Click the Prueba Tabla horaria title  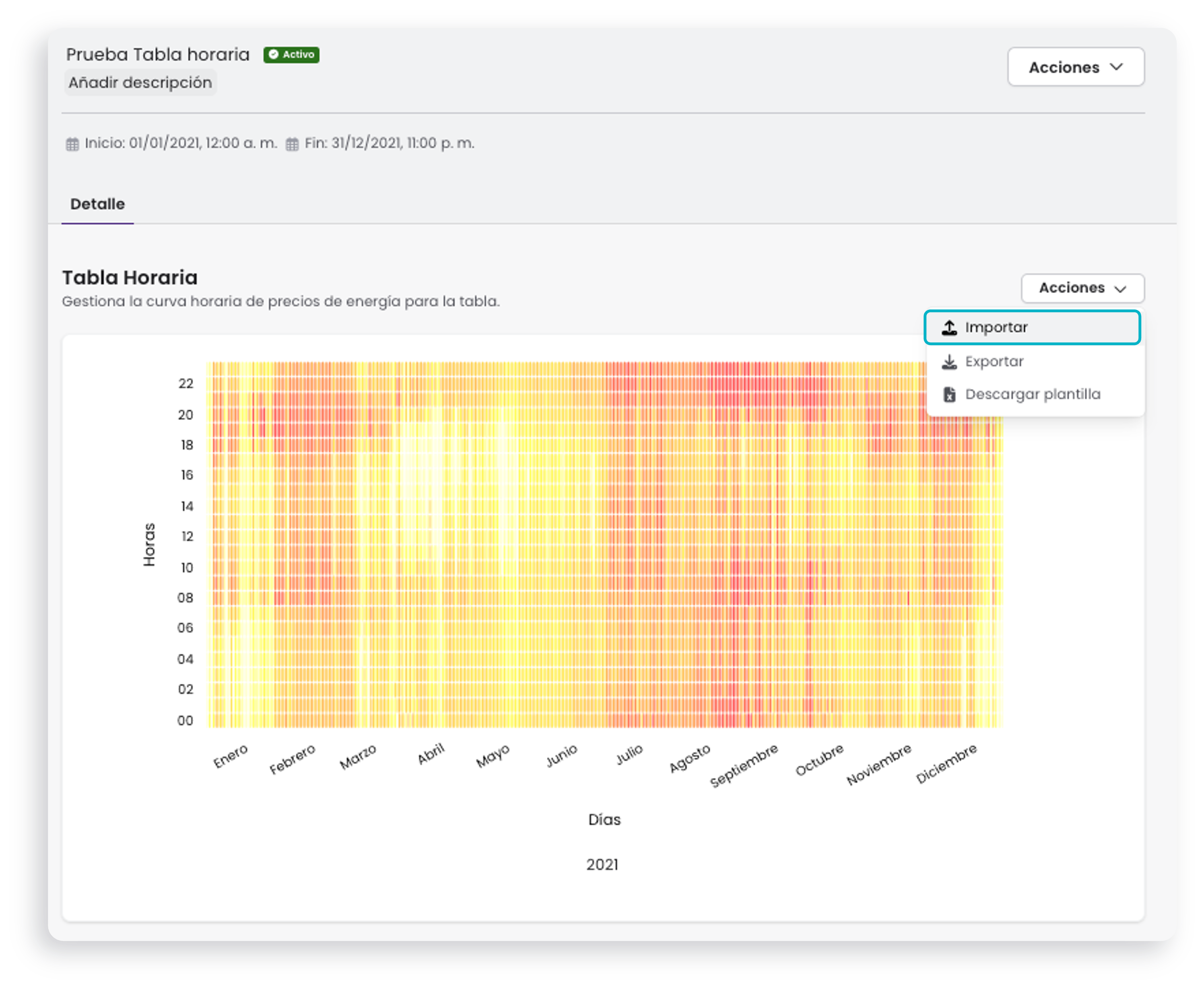coord(157,54)
